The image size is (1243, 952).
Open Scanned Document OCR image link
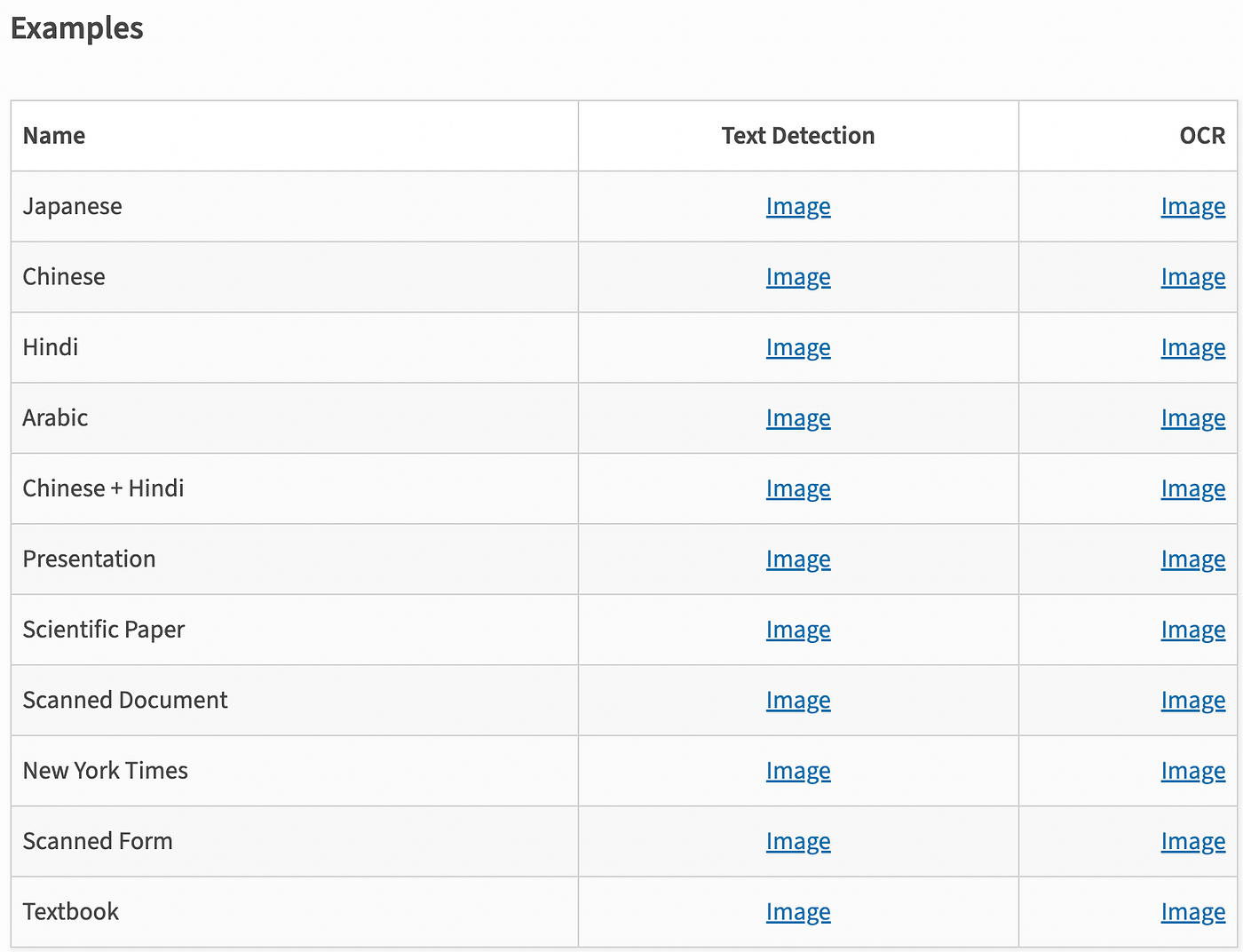pos(1193,701)
